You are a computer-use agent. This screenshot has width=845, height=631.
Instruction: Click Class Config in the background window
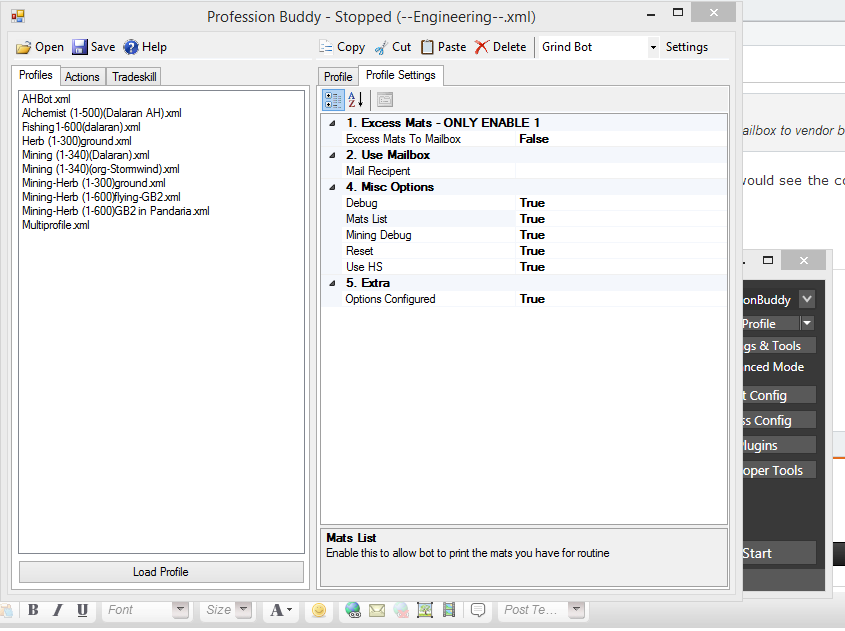tap(779, 420)
